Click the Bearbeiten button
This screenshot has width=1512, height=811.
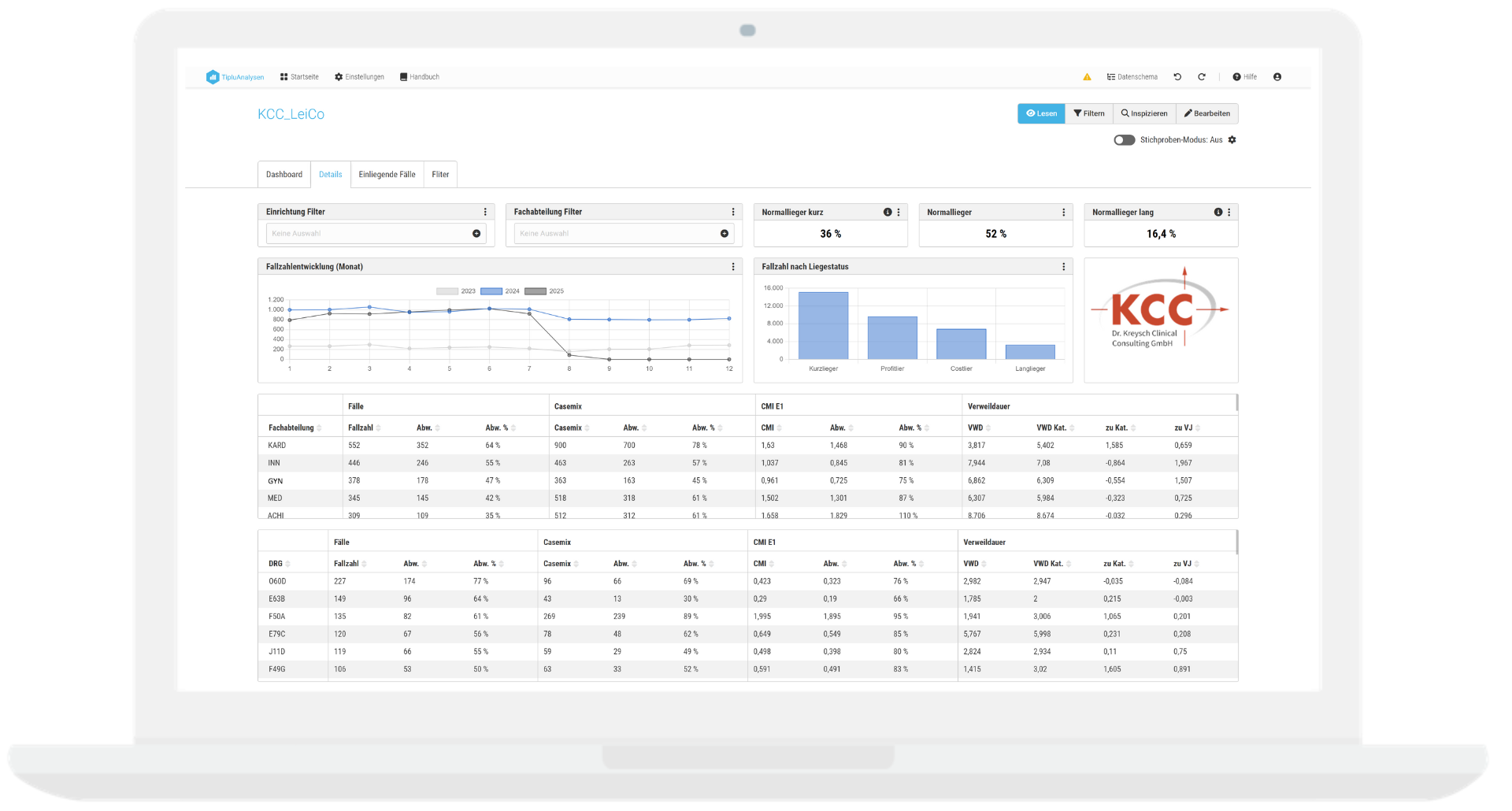1206,113
